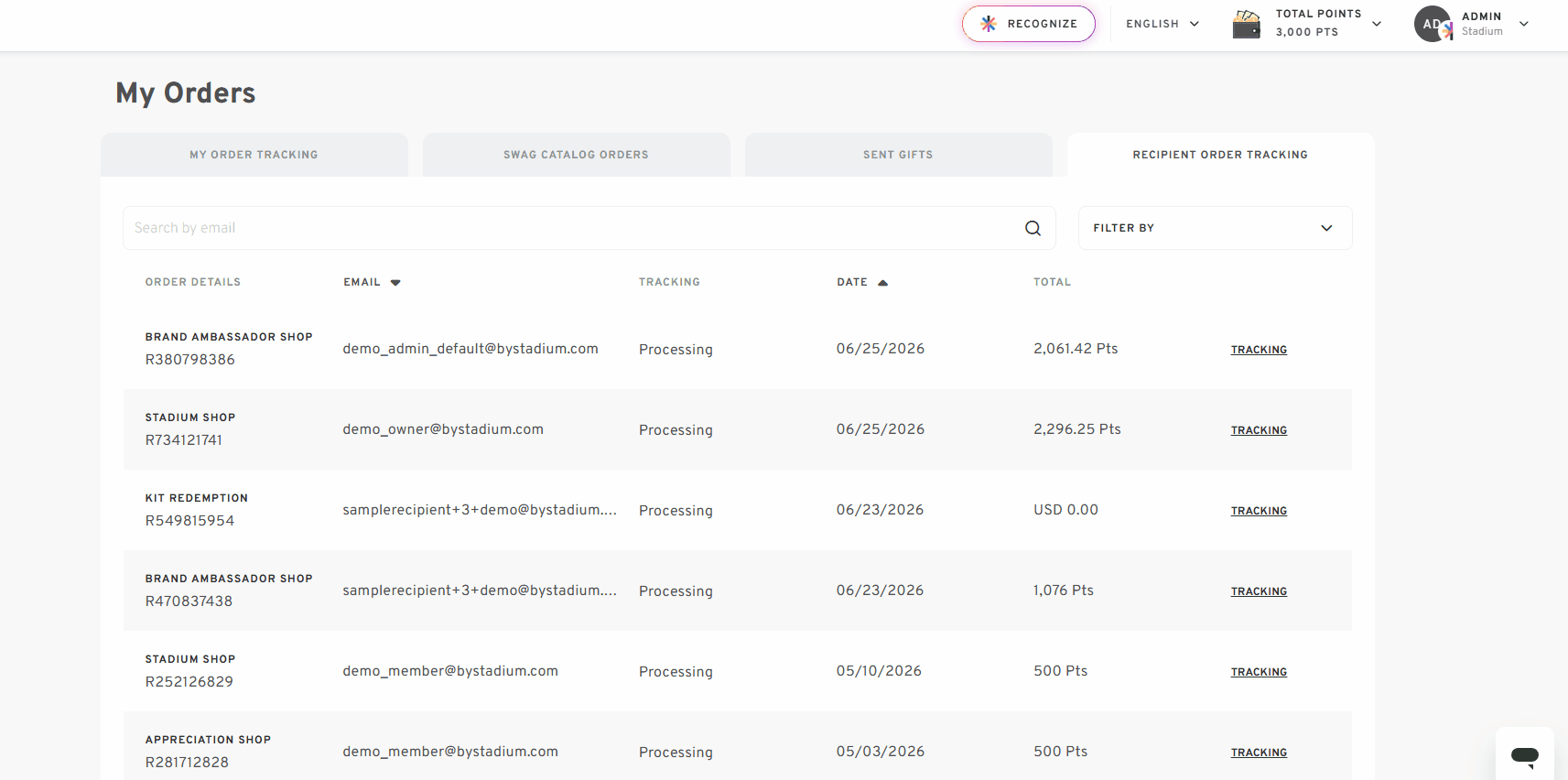Select Recipient Order Tracking tab
Image resolution: width=1568 pixels, height=780 pixels.
[1221, 155]
